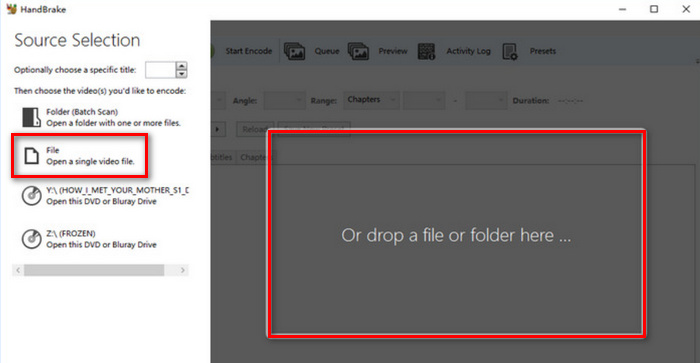Viewport: 700px width, 363px height.
Task: Click the Queue toolbar label
Action: tap(327, 51)
